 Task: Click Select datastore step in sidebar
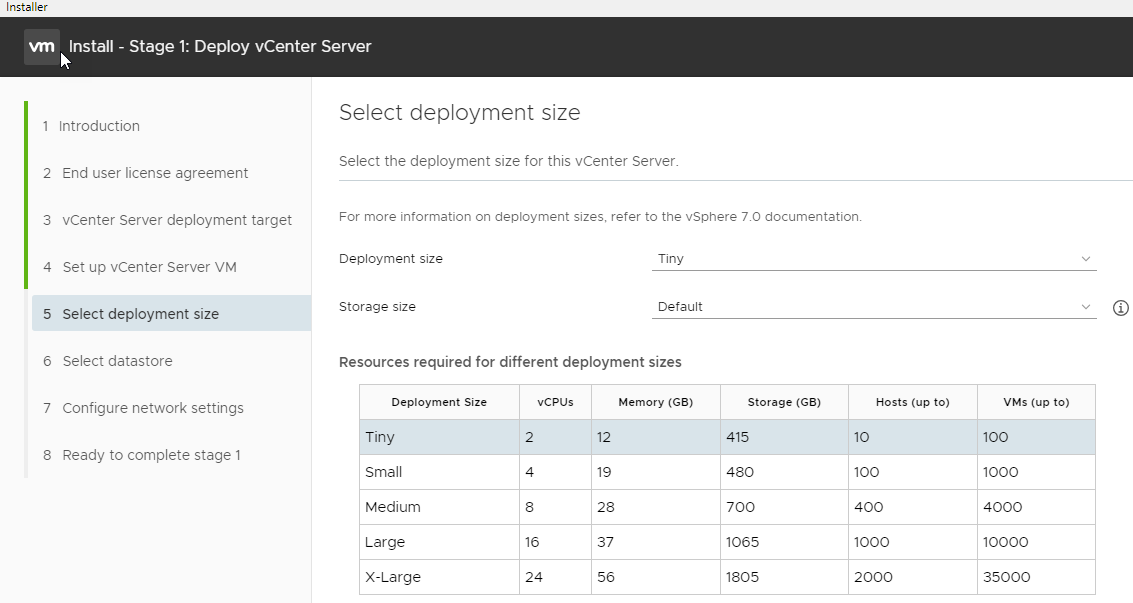click(116, 361)
